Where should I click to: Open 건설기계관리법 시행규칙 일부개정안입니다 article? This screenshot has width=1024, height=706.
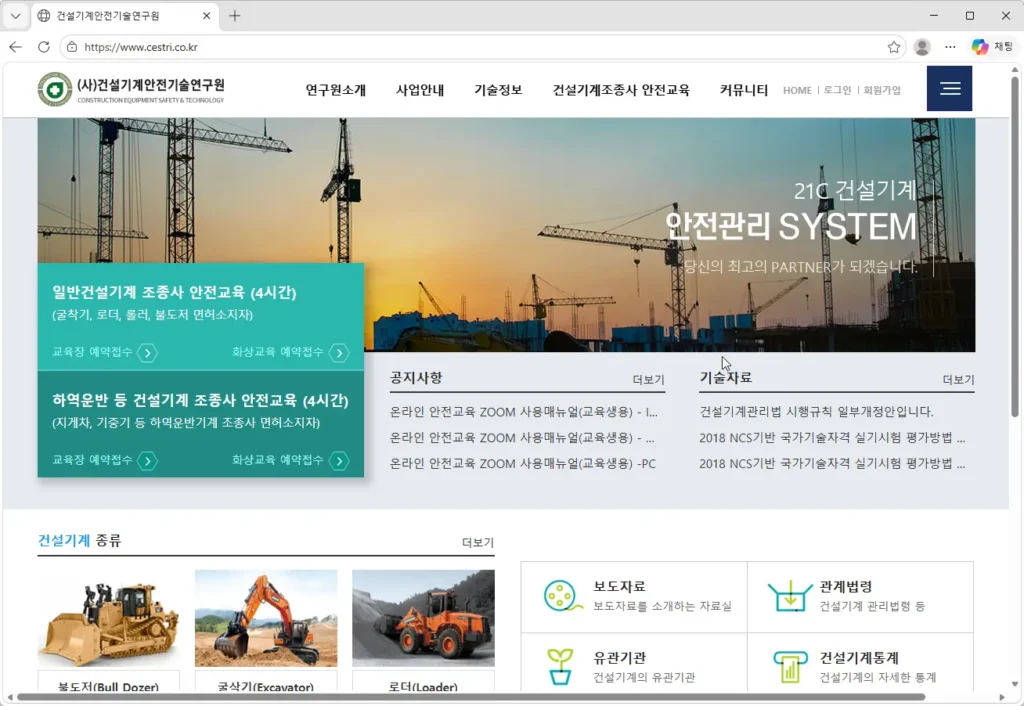click(816, 411)
